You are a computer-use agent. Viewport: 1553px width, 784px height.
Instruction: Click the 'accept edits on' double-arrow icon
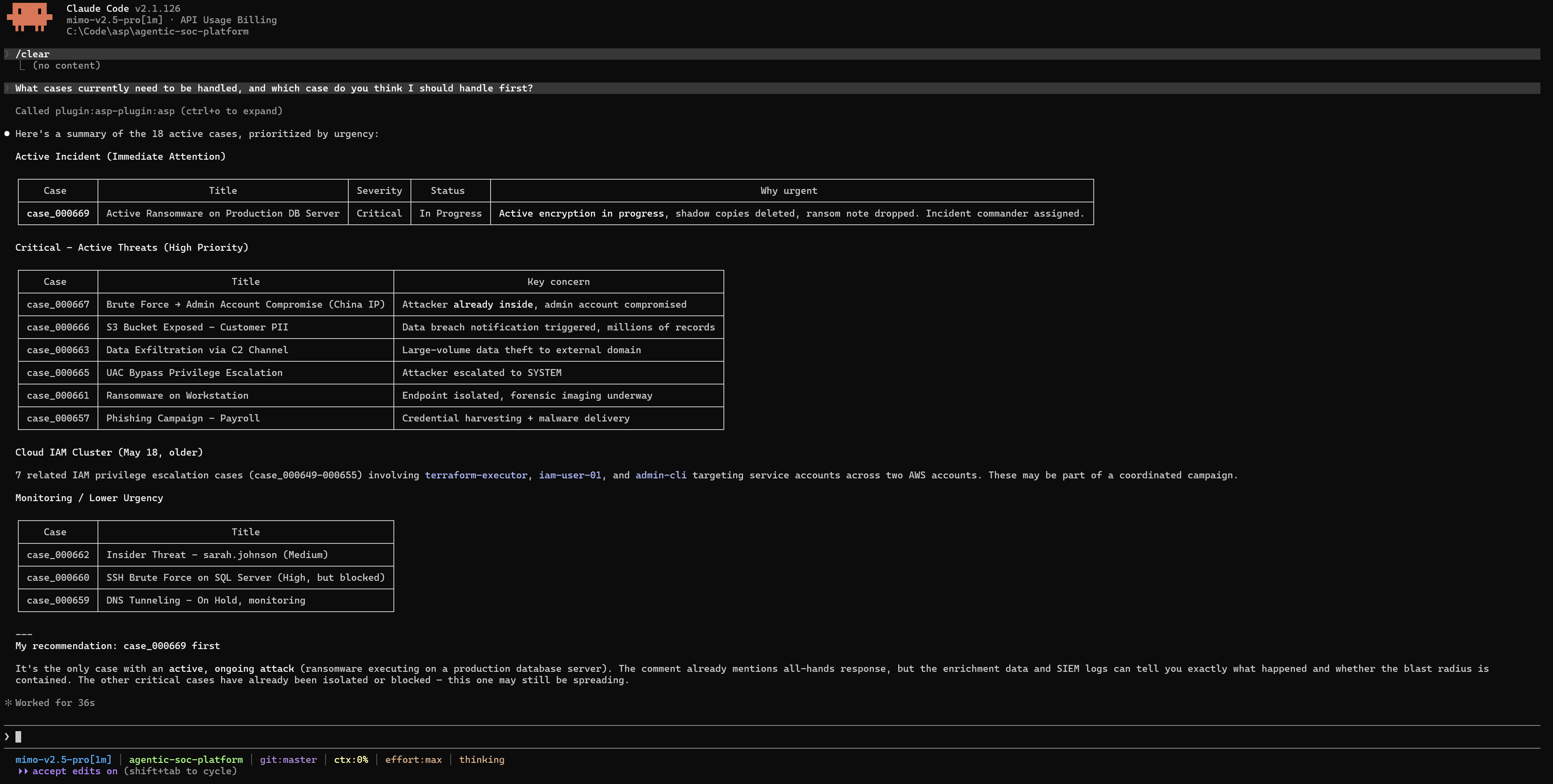(x=23, y=771)
